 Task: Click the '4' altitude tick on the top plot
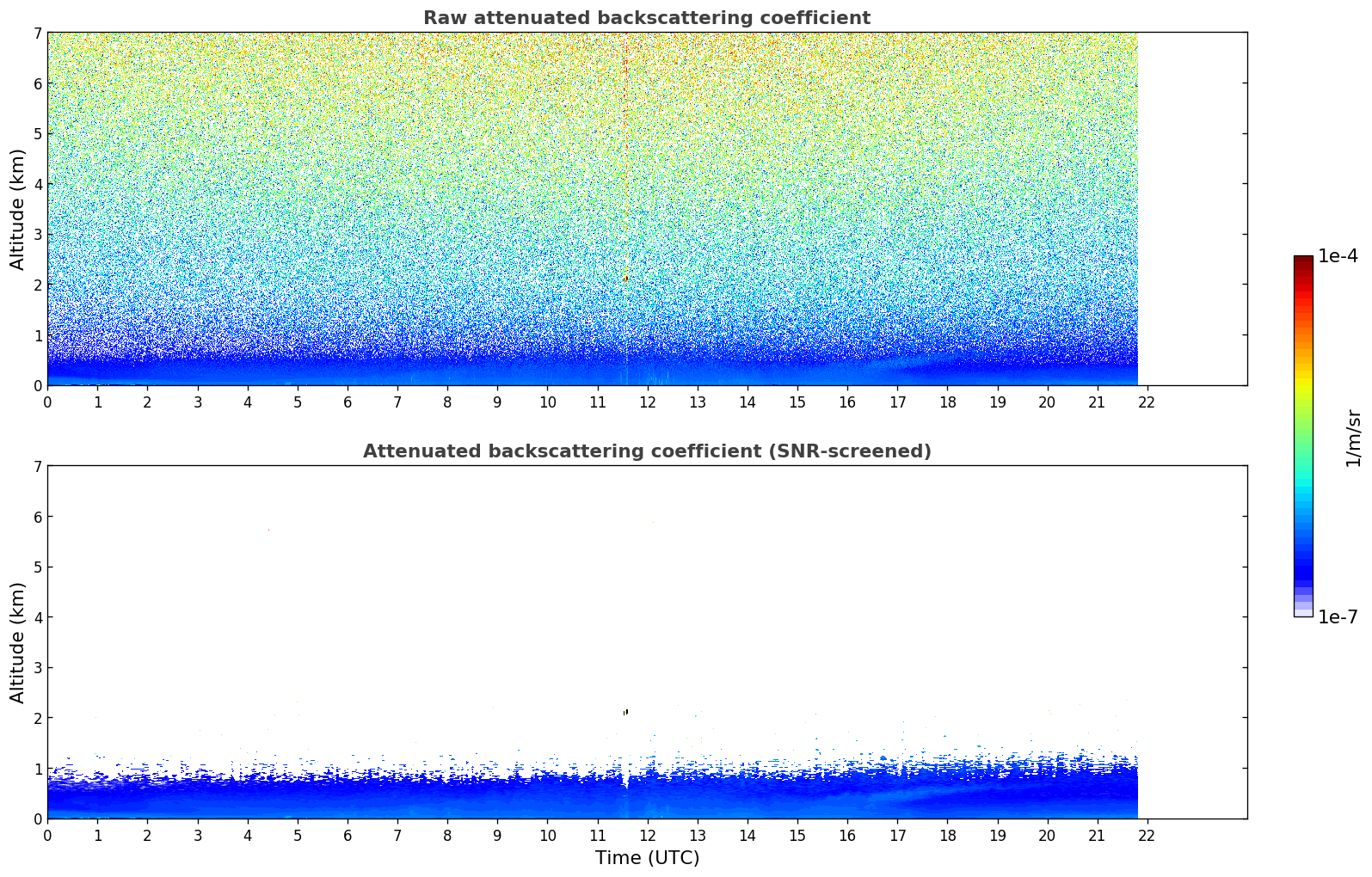click(x=38, y=184)
